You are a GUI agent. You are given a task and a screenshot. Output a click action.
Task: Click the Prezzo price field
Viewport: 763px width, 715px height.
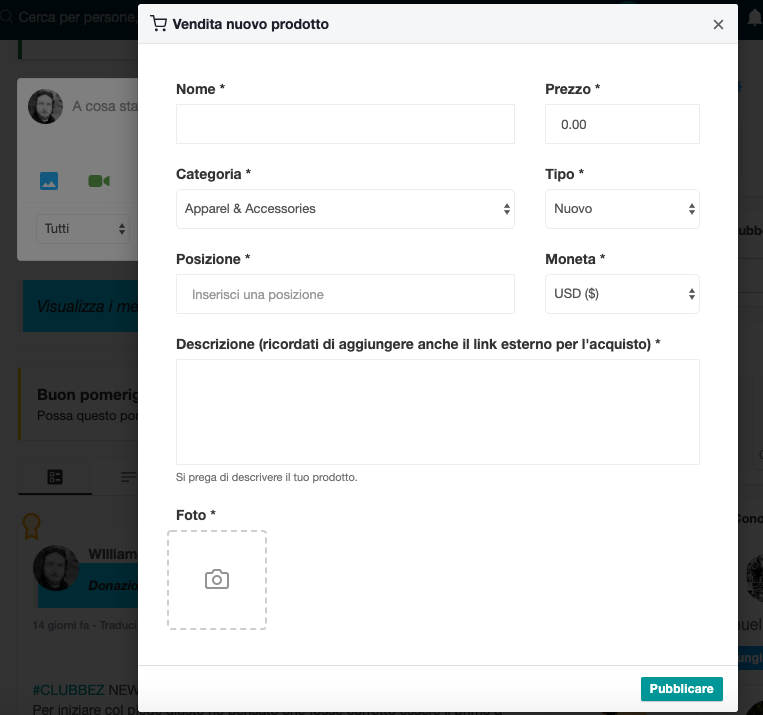click(622, 124)
